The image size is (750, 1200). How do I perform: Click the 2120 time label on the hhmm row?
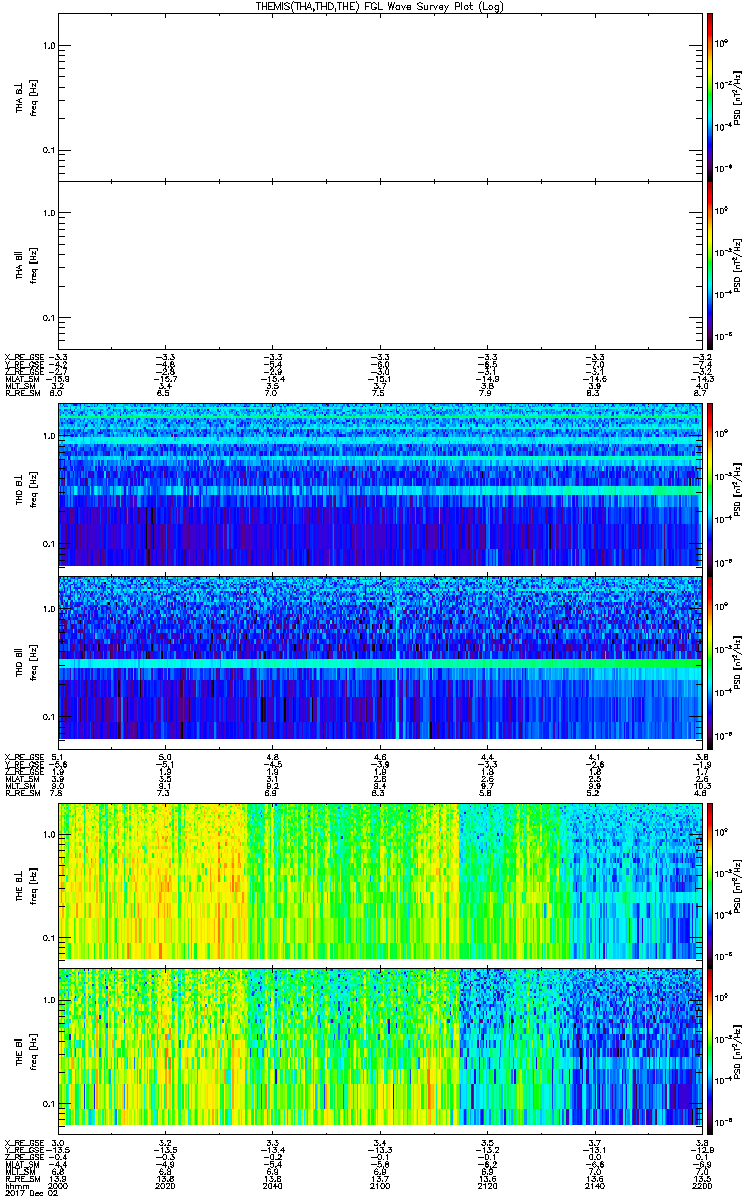[487, 1186]
